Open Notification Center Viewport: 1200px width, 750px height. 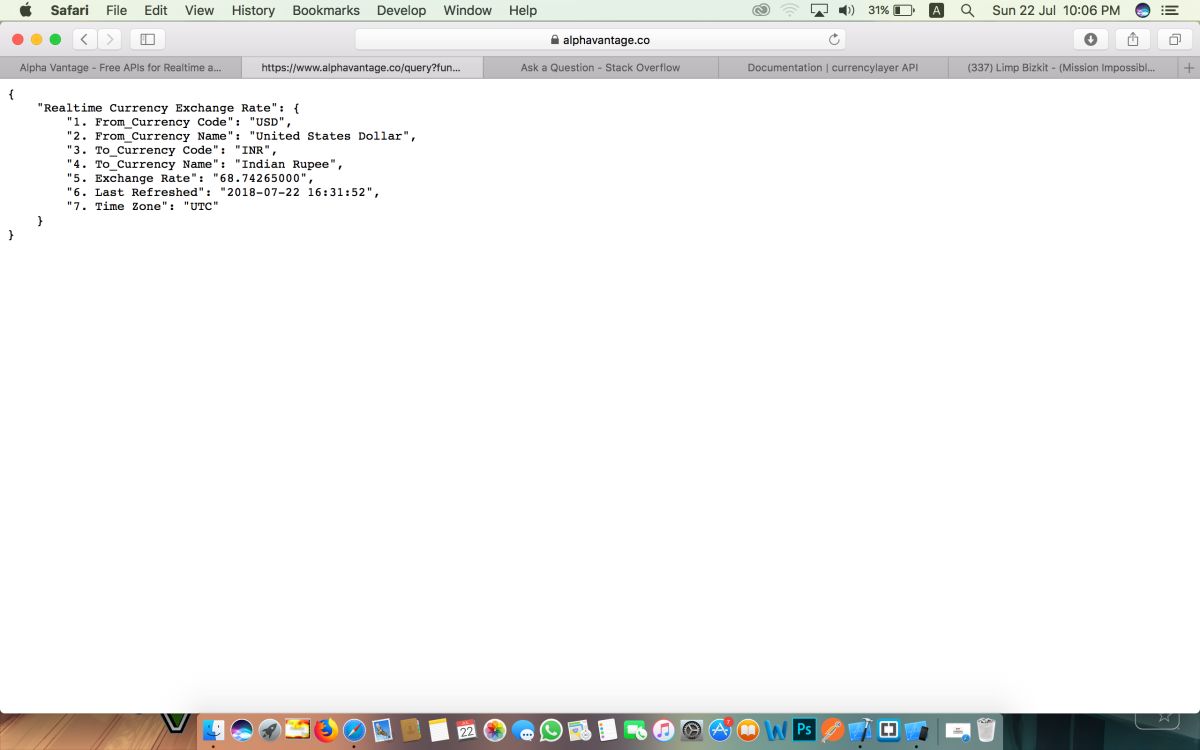[1170, 10]
